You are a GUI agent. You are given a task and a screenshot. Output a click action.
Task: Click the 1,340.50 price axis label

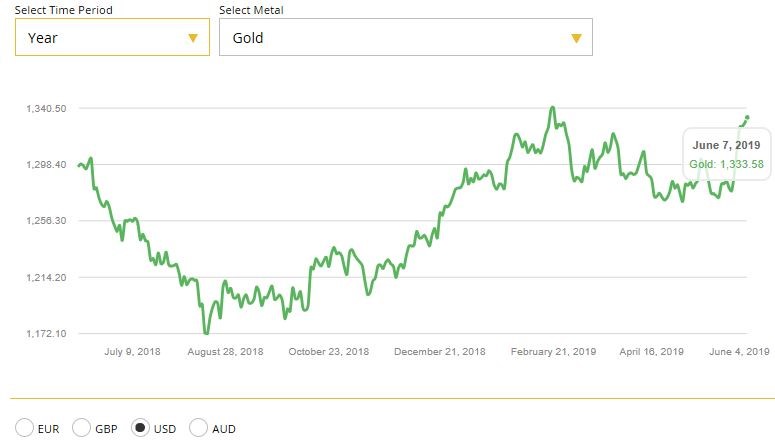46,108
